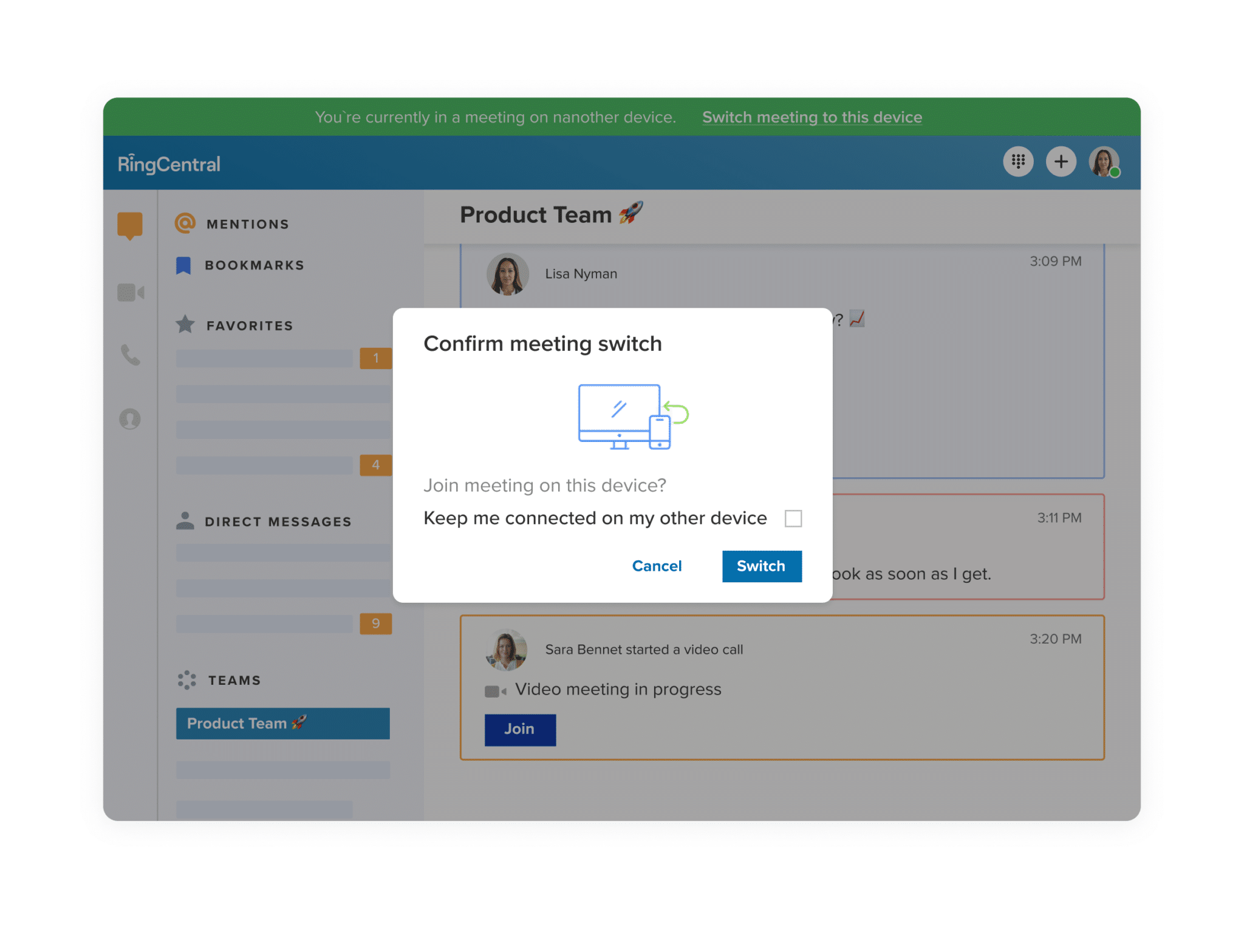This screenshot has height=952, width=1244.
Task: Join the video meeting in progress
Action: pyautogui.click(x=519, y=729)
